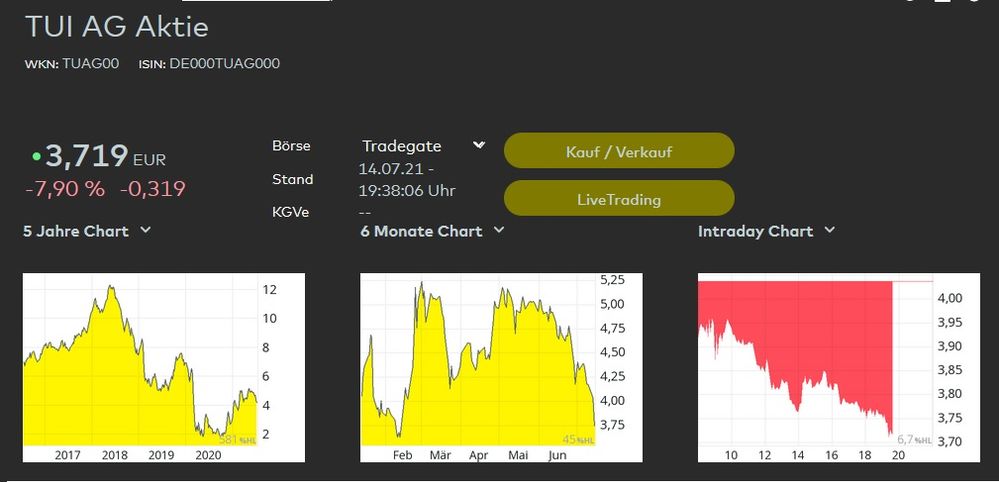Click 2018 on five-year chart axis
This screenshot has height=482, width=999.
click(115, 455)
